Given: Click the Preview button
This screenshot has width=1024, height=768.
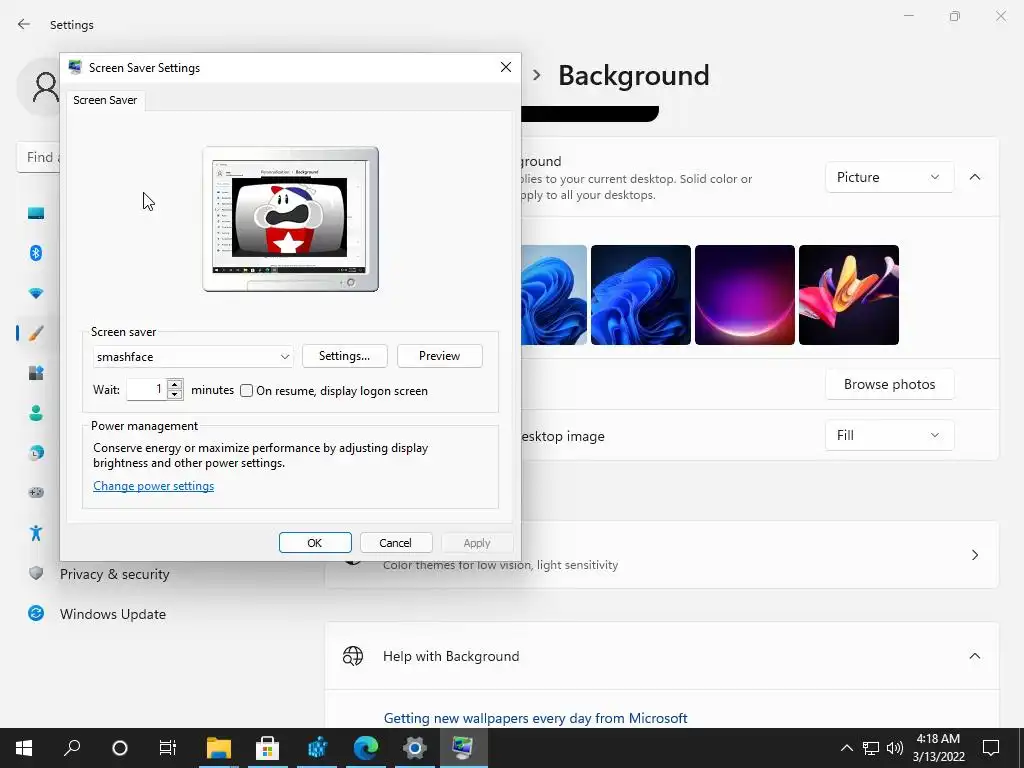Looking at the screenshot, I should point(440,356).
